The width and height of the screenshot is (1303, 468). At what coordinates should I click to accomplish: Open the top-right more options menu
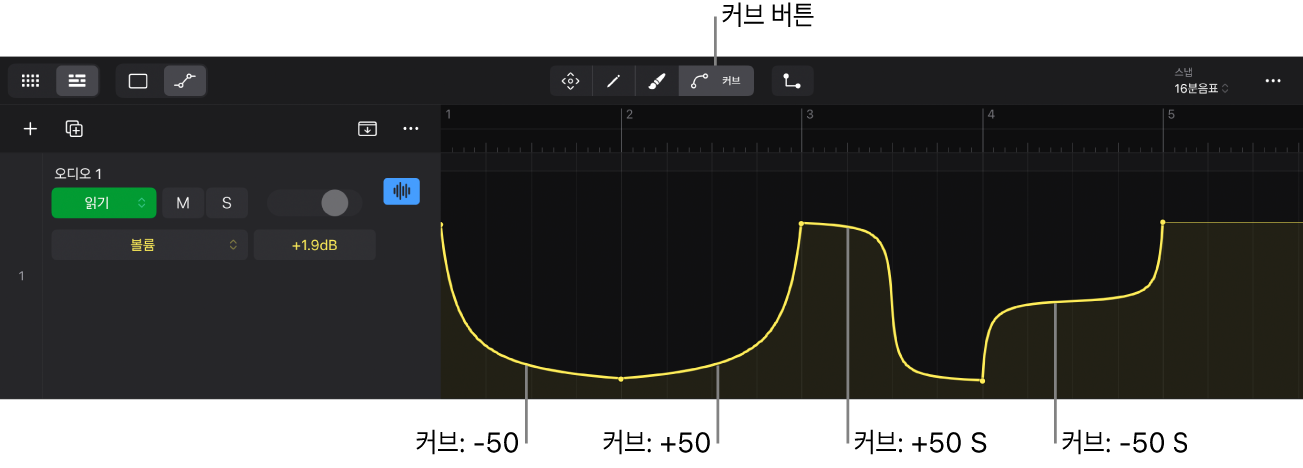1273,81
